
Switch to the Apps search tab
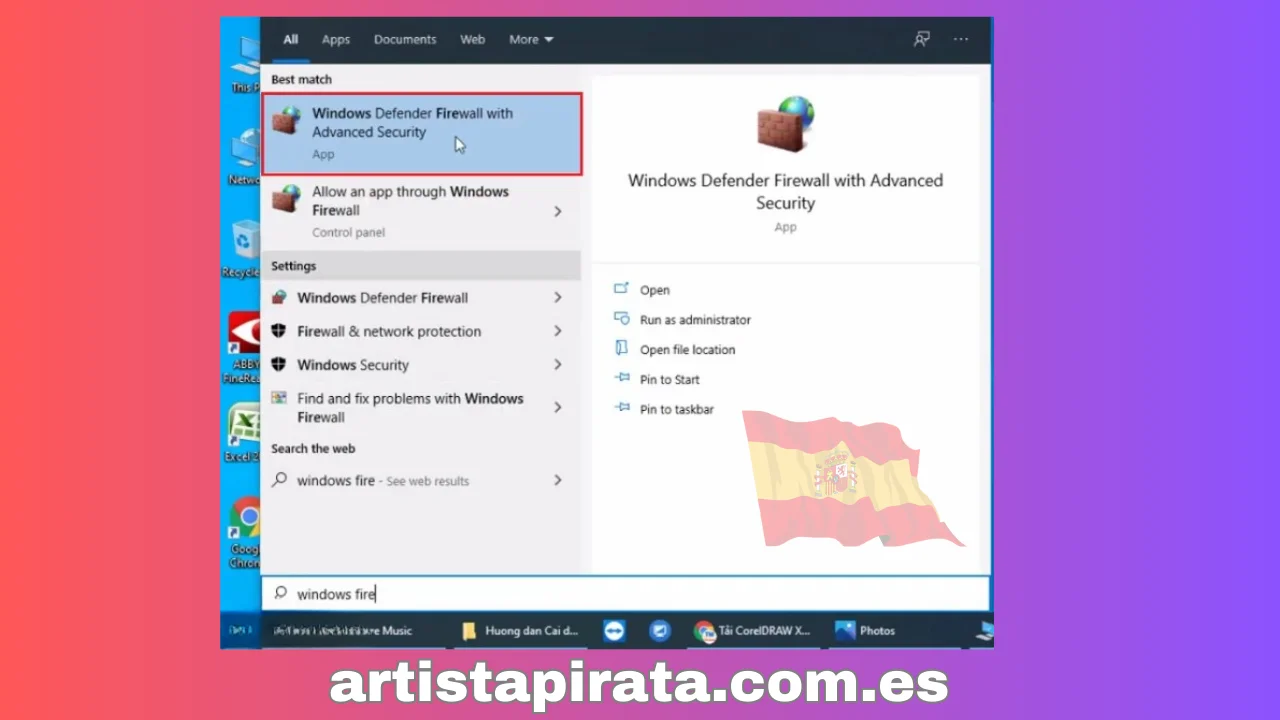pyautogui.click(x=336, y=40)
